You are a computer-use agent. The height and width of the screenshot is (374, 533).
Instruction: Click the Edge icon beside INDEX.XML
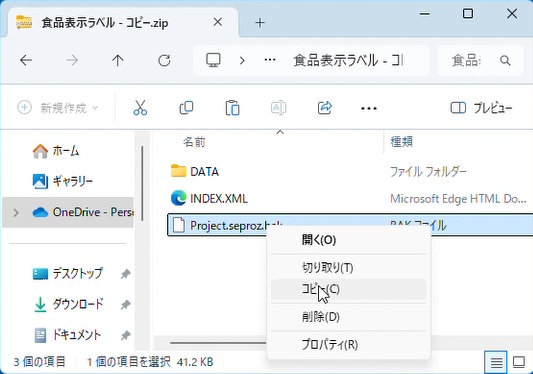178,198
